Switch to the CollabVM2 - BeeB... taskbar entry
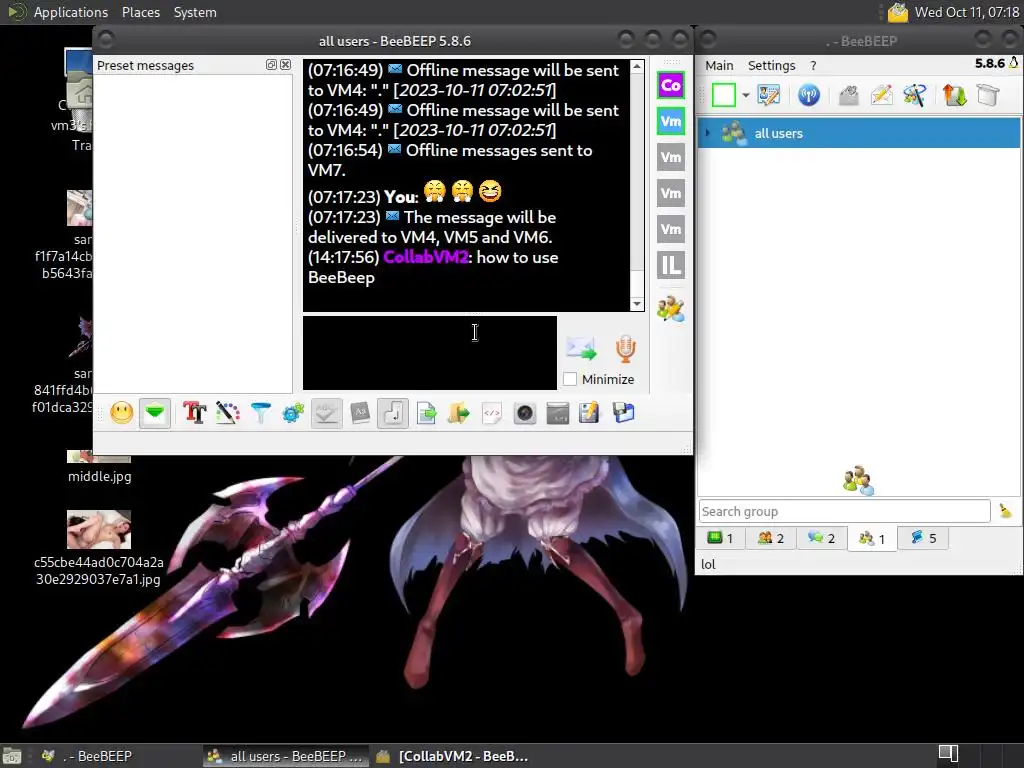 click(x=453, y=756)
